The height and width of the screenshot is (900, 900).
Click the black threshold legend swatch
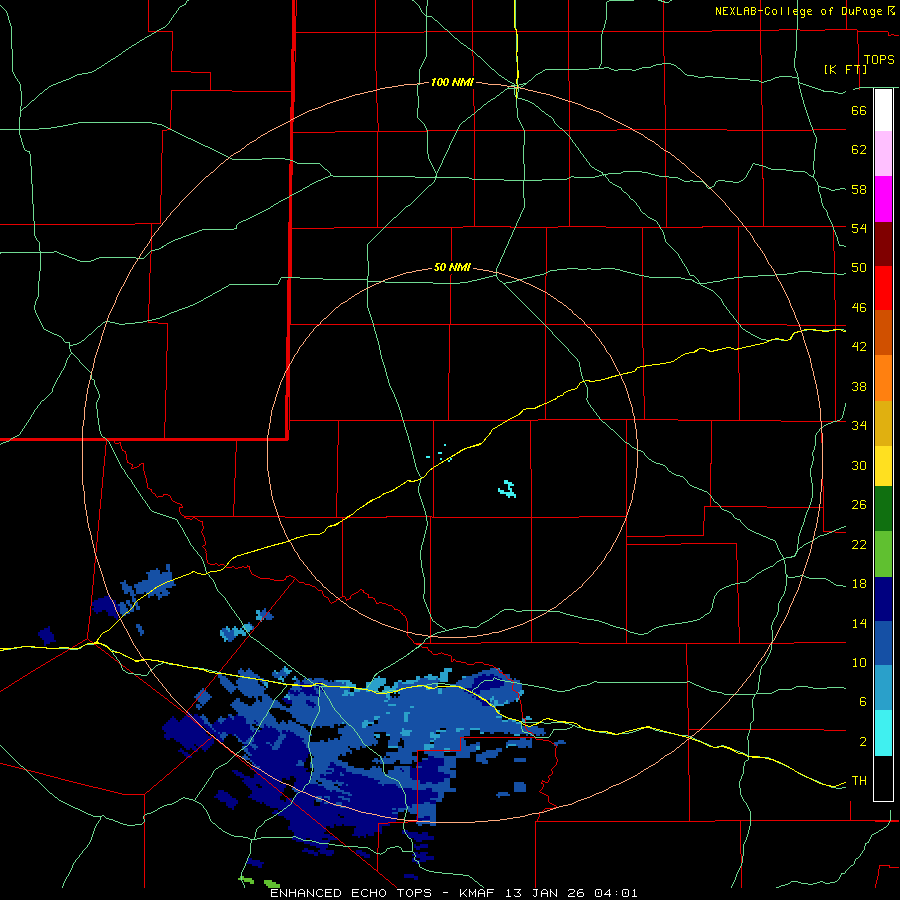point(883,778)
